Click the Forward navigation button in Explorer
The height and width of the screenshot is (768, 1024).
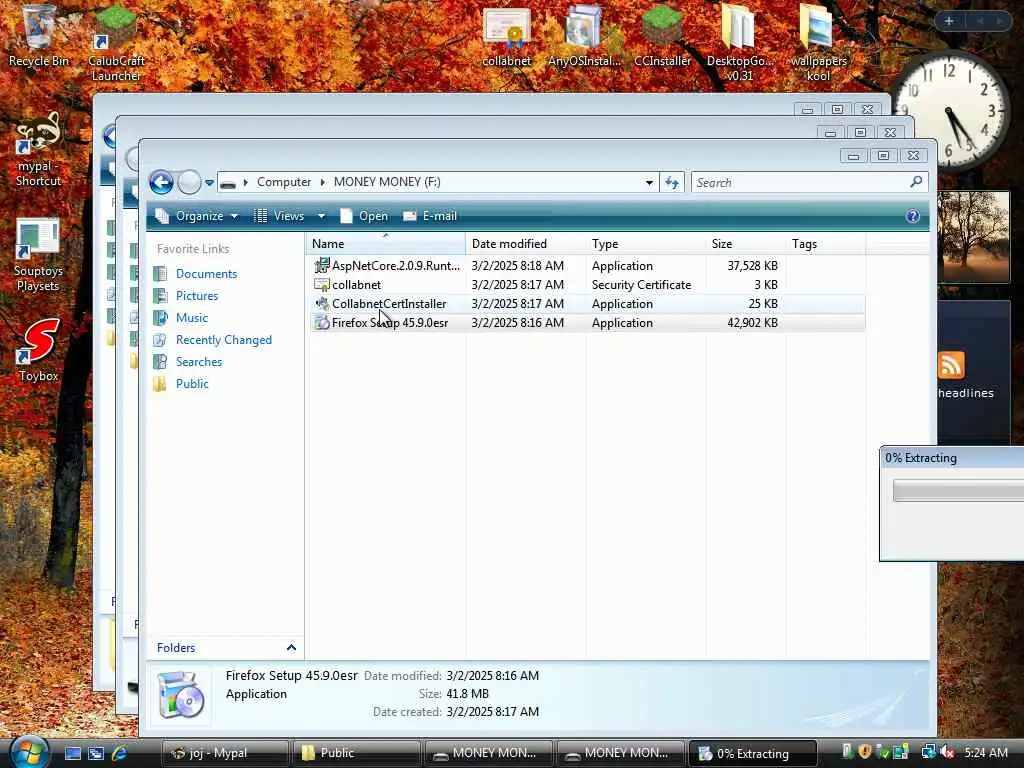tap(189, 182)
